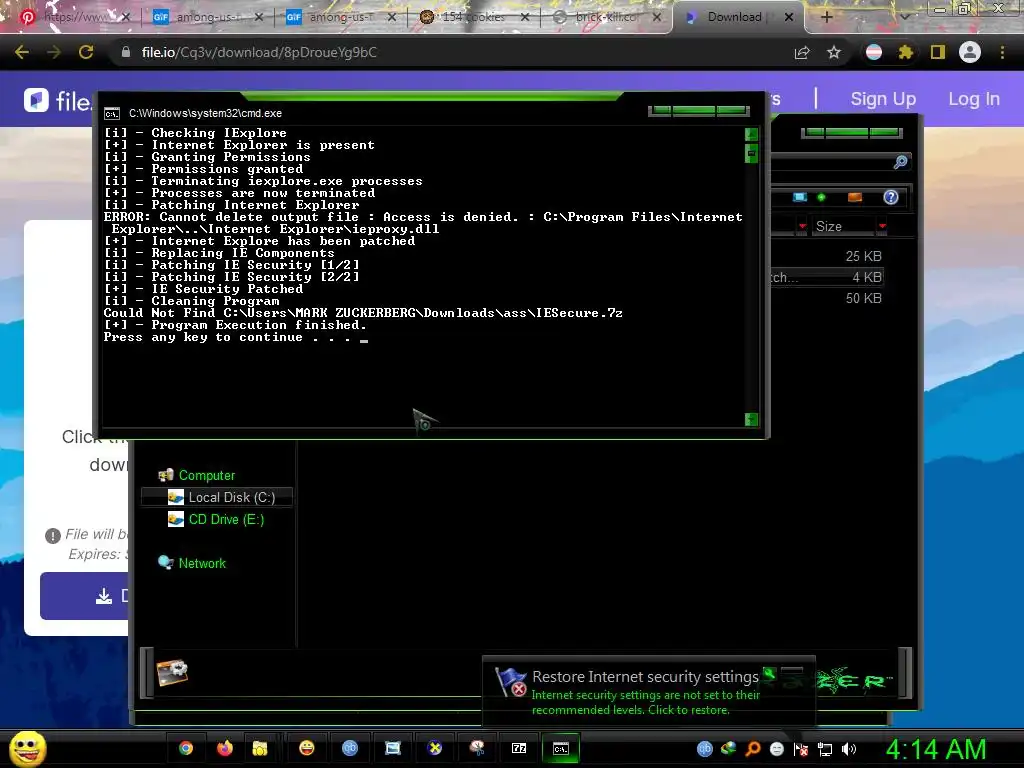Viewport: 1024px width, 768px height.
Task: Open the Action Center flag tray icon
Action: coord(801,749)
